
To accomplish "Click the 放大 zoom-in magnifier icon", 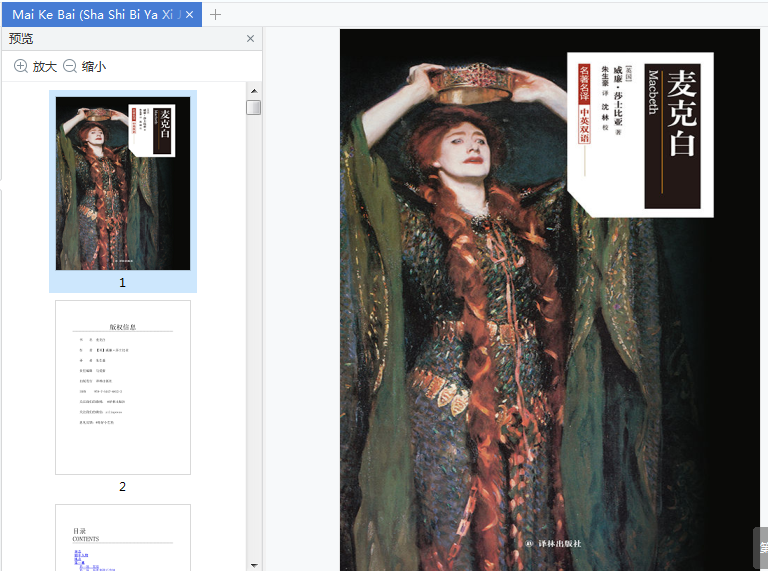I will tap(21, 66).
